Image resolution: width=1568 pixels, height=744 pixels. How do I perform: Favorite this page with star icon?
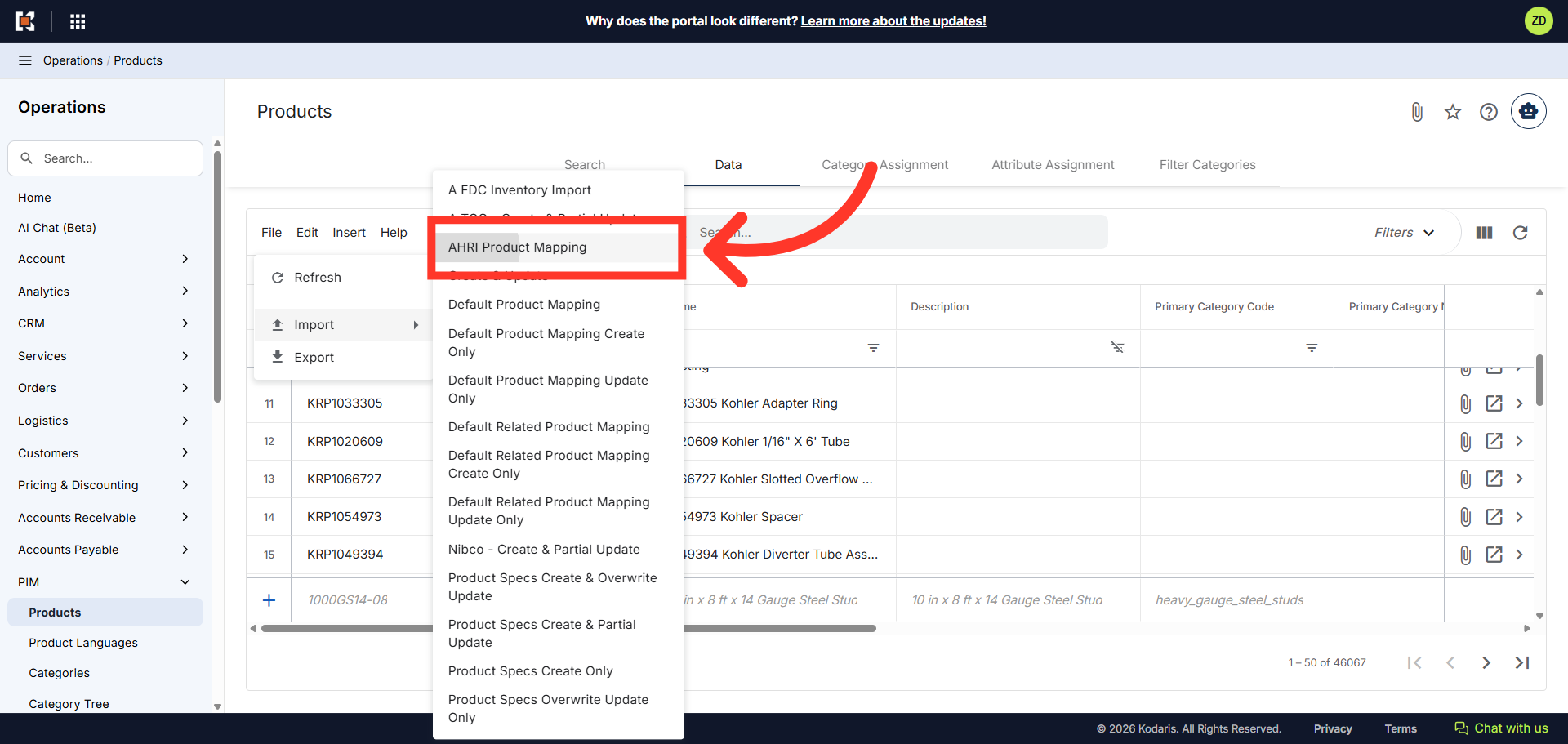click(1453, 112)
